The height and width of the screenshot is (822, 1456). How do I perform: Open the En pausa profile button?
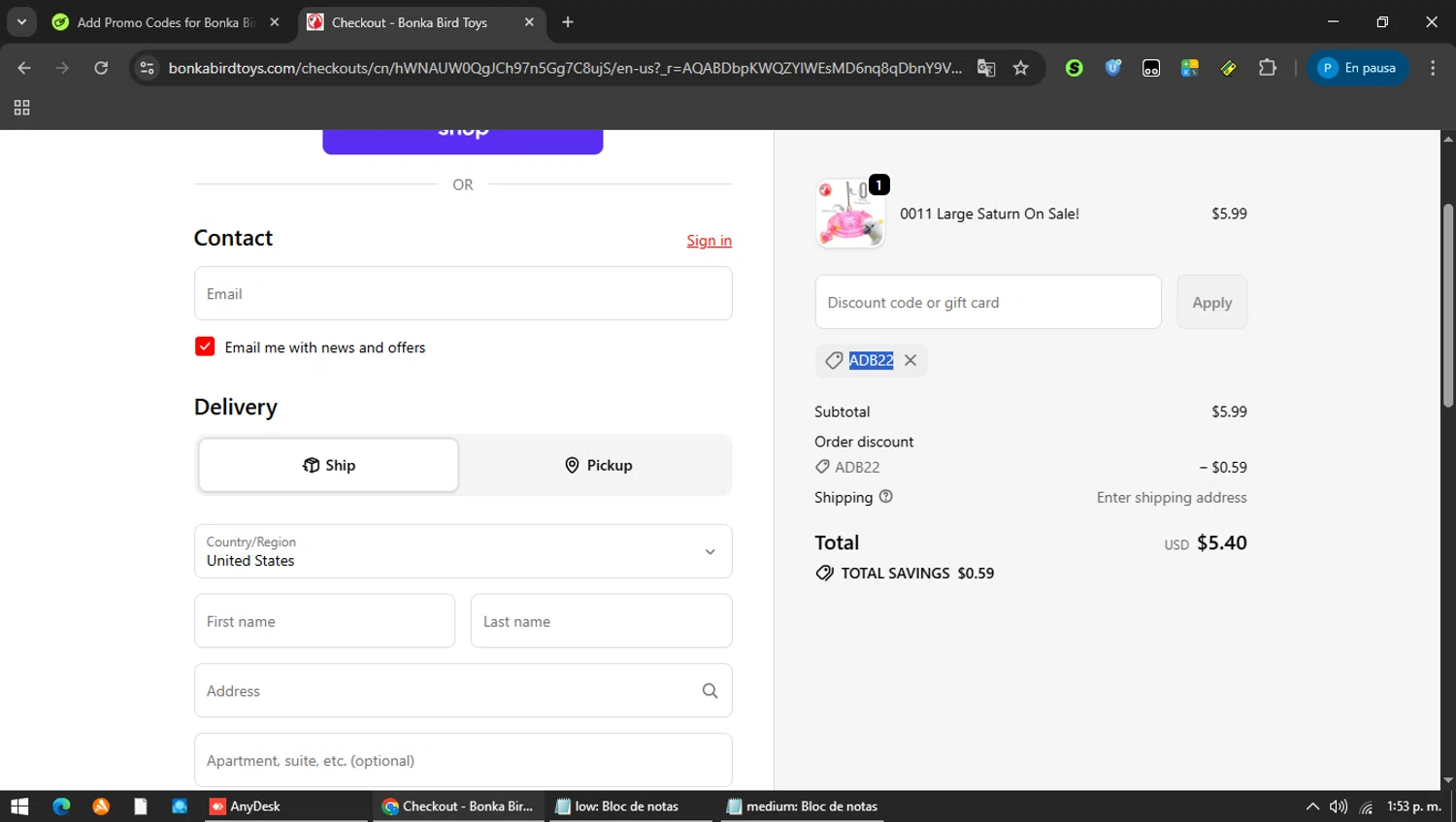click(x=1358, y=68)
